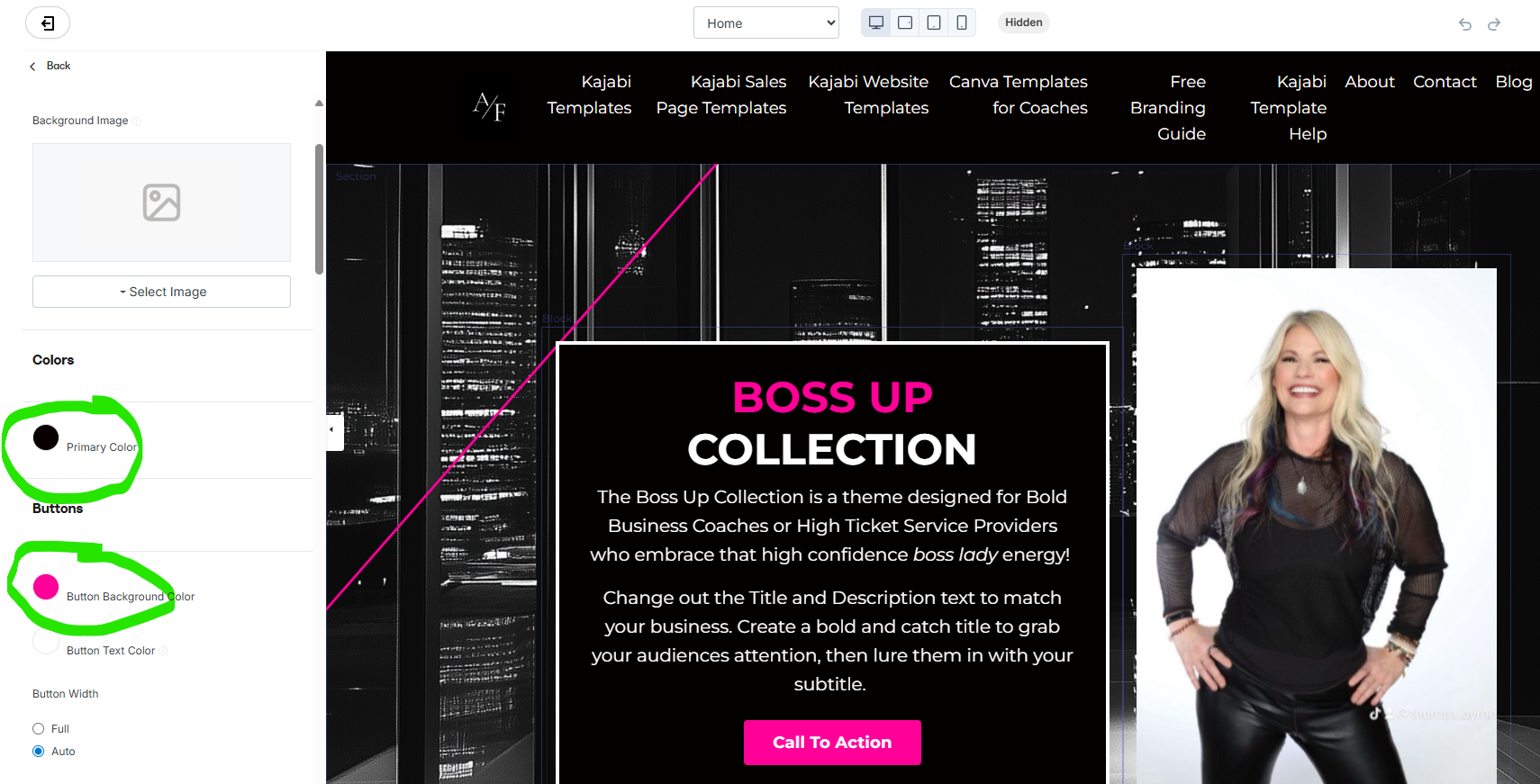Image resolution: width=1540 pixels, height=784 pixels.
Task: Open Canva Templates for Coaches nav item
Action: click(x=1019, y=95)
